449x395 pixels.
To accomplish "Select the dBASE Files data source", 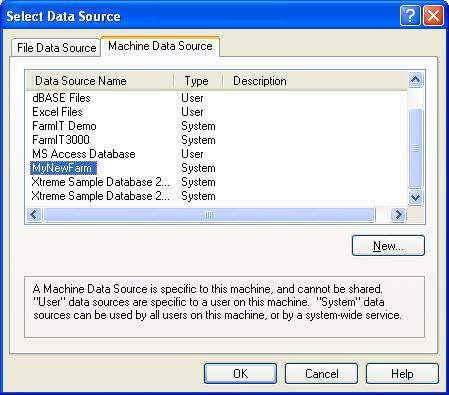I will coord(61,98).
